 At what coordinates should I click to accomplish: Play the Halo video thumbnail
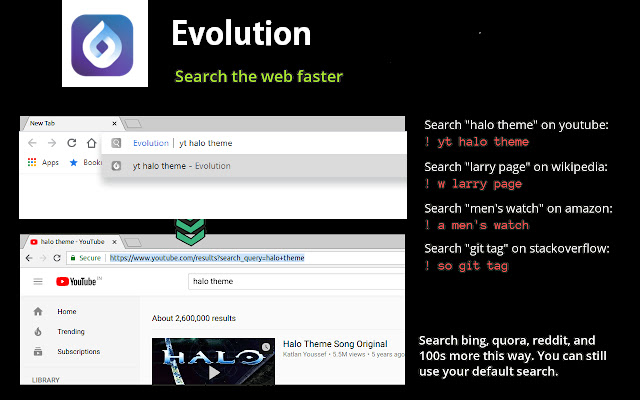[213, 361]
